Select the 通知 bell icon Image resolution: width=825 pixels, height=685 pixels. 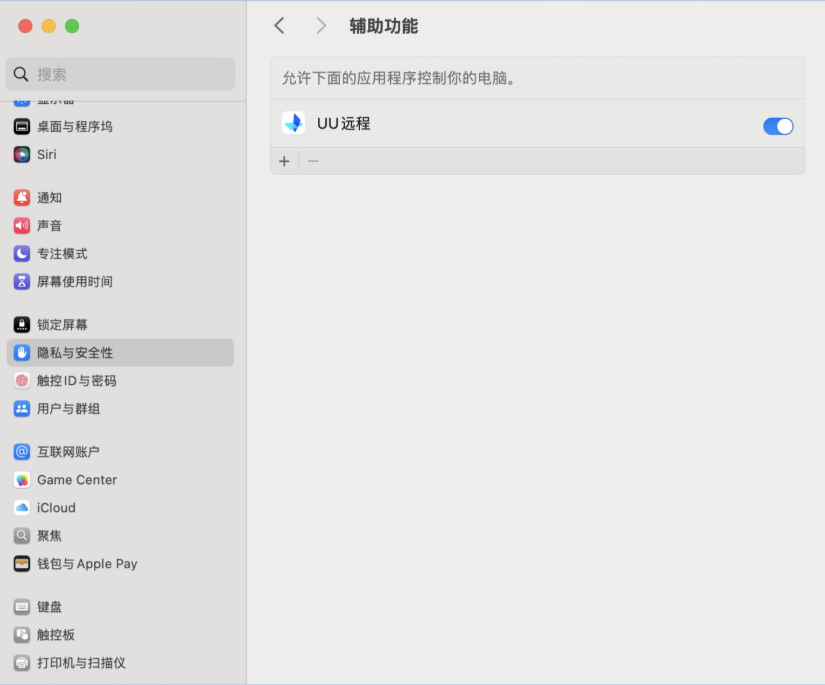22,198
